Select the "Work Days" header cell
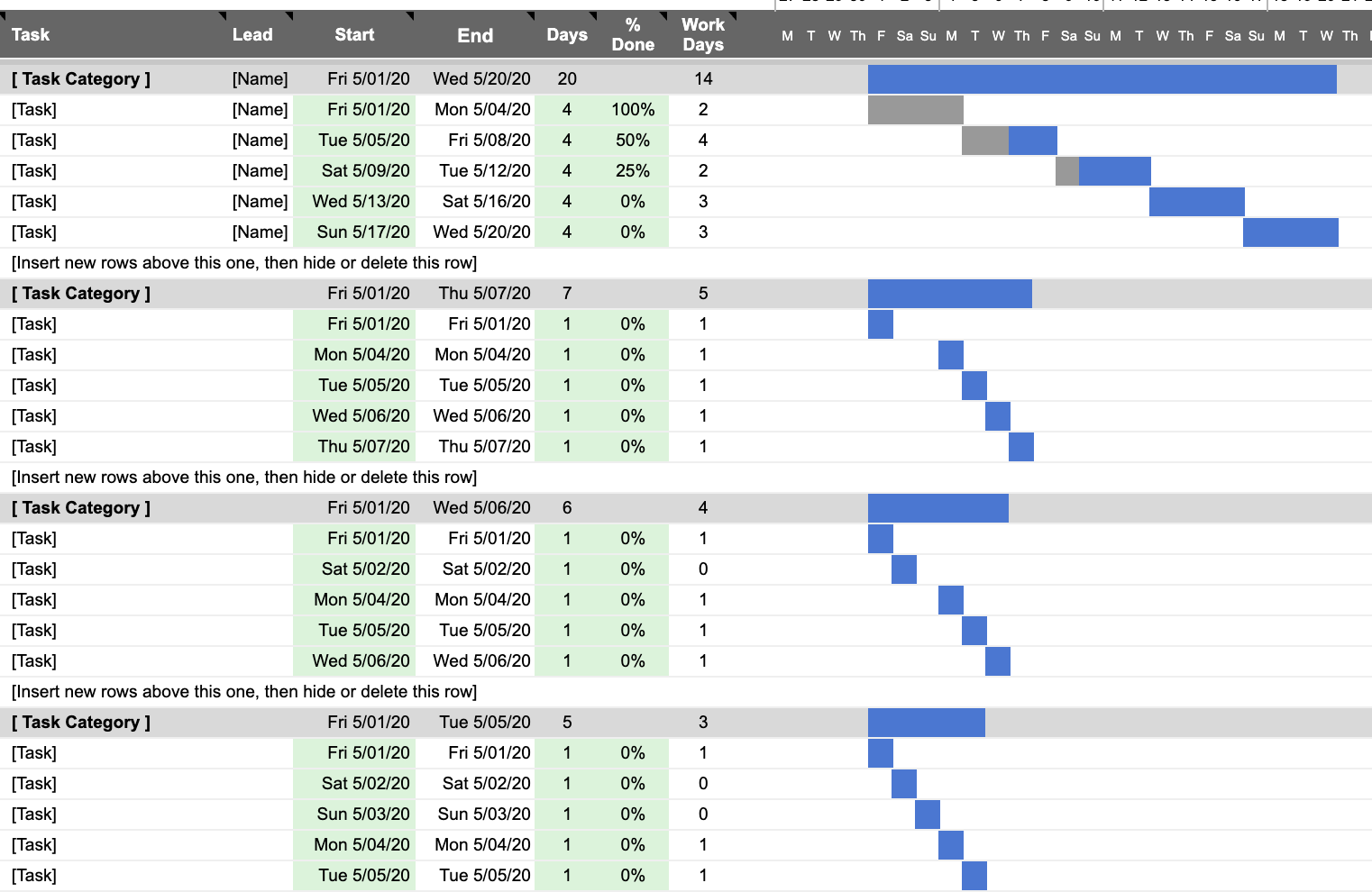Screen dimensions: 1372x892 click(x=703, y=34)
